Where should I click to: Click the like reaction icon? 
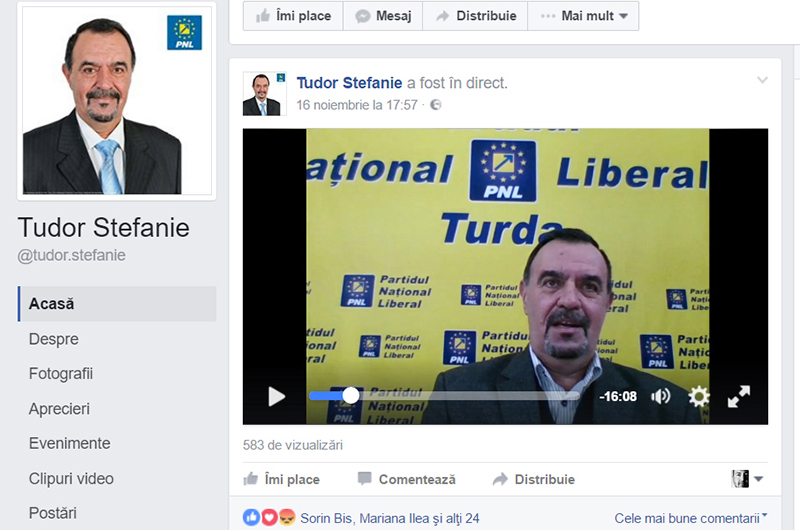(x=252, y=518)
